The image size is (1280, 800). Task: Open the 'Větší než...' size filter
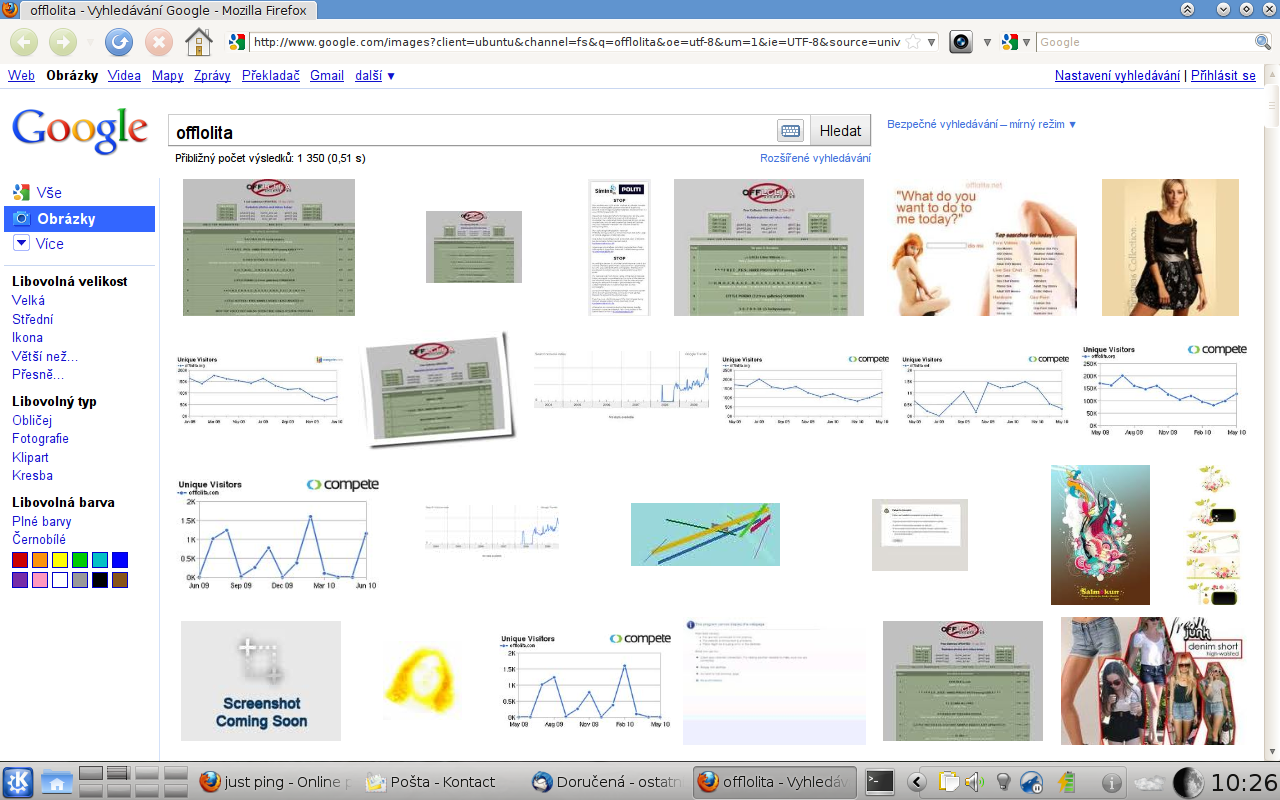45,356
